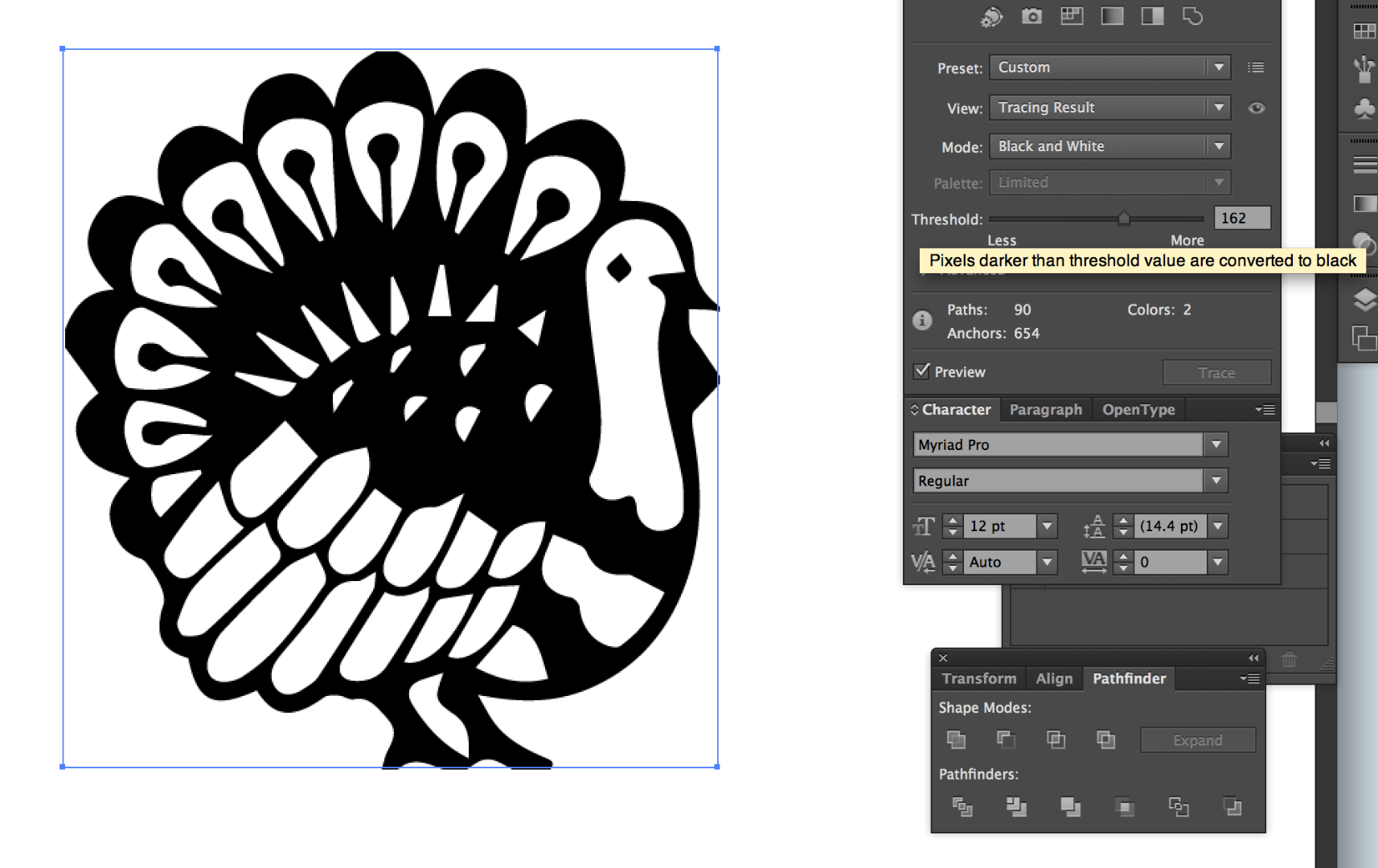Viewport: 1378px width, 868px height.
Task: Apply the Auto-Color trace preset icon
Action: point(992,17)
